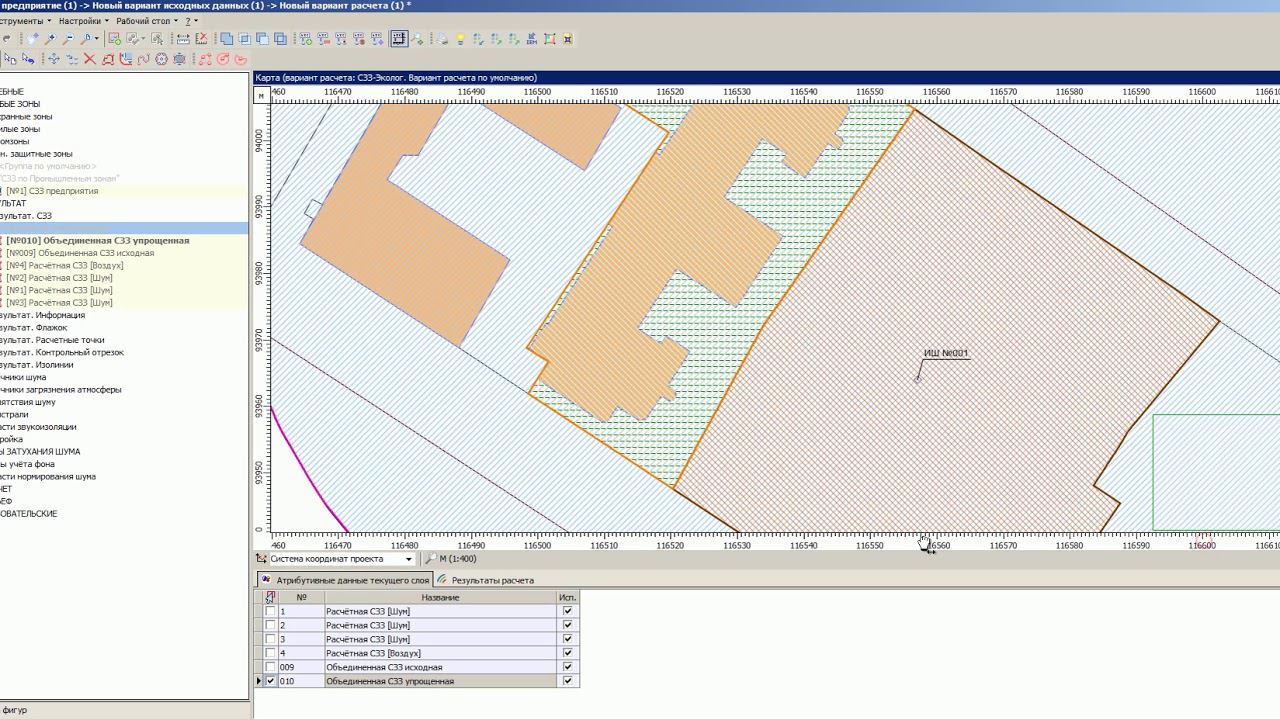Uncheck Исп. checkbox for row 4
The height and width of the screenshot is (720, 1280).
point(568,653)
